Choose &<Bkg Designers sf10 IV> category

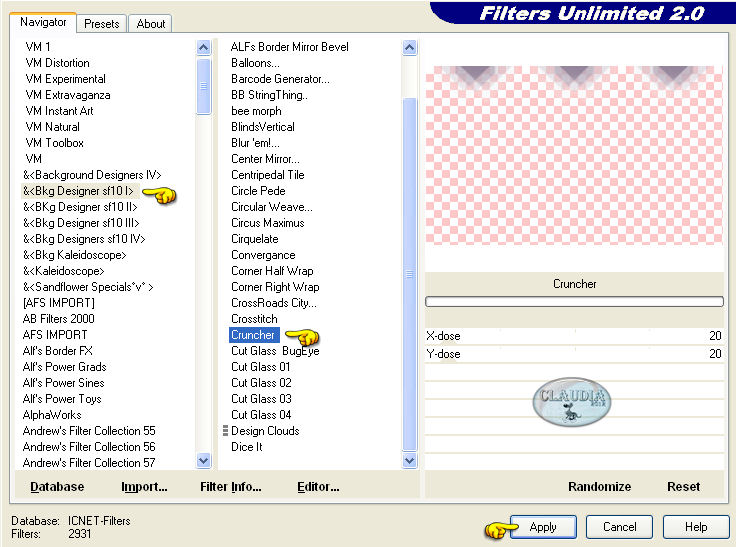[x=84, y=239]
